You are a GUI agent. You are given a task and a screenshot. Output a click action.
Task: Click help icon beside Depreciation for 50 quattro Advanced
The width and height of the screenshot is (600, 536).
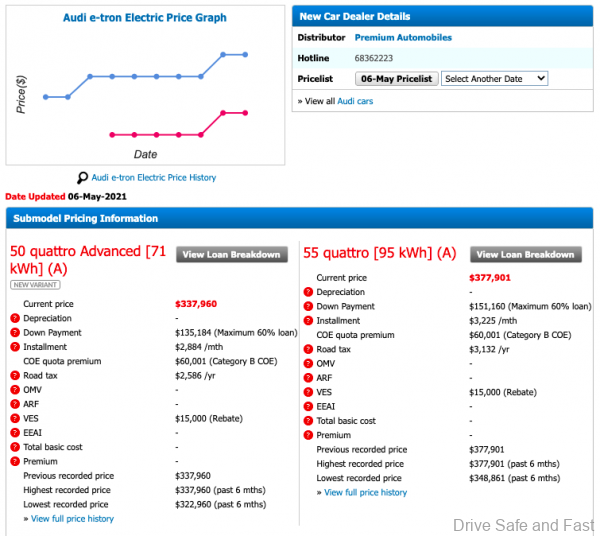(x=15, y=318)
